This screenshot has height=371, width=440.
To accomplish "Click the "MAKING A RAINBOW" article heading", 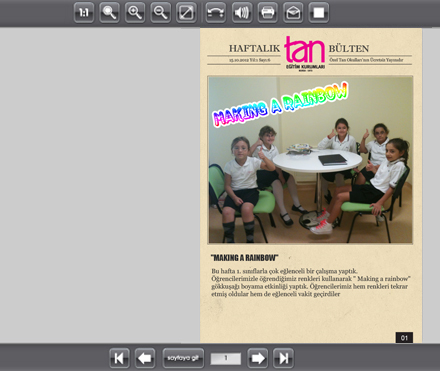I will click(244, 258).
